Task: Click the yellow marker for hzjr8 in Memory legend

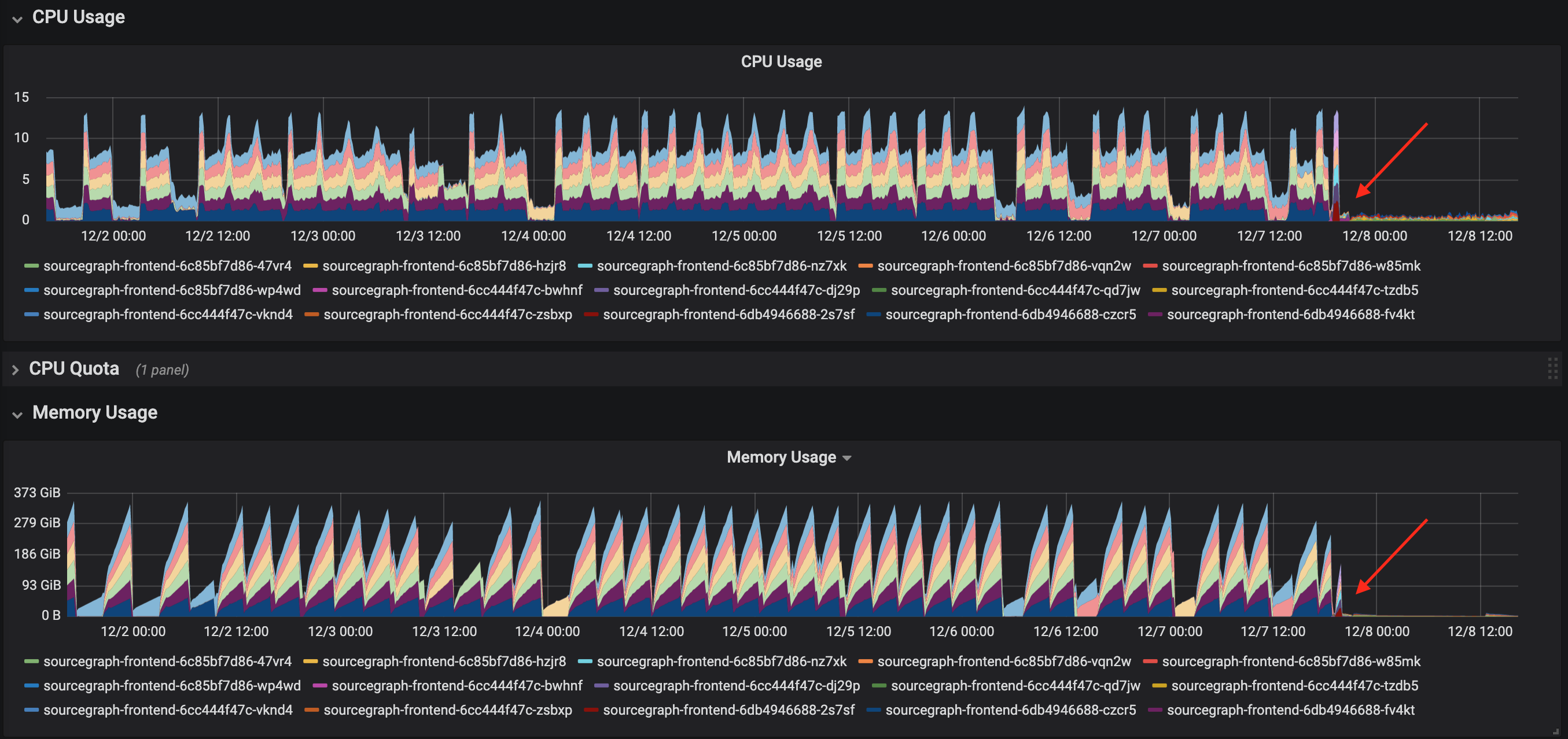Action: coord(311,662)
